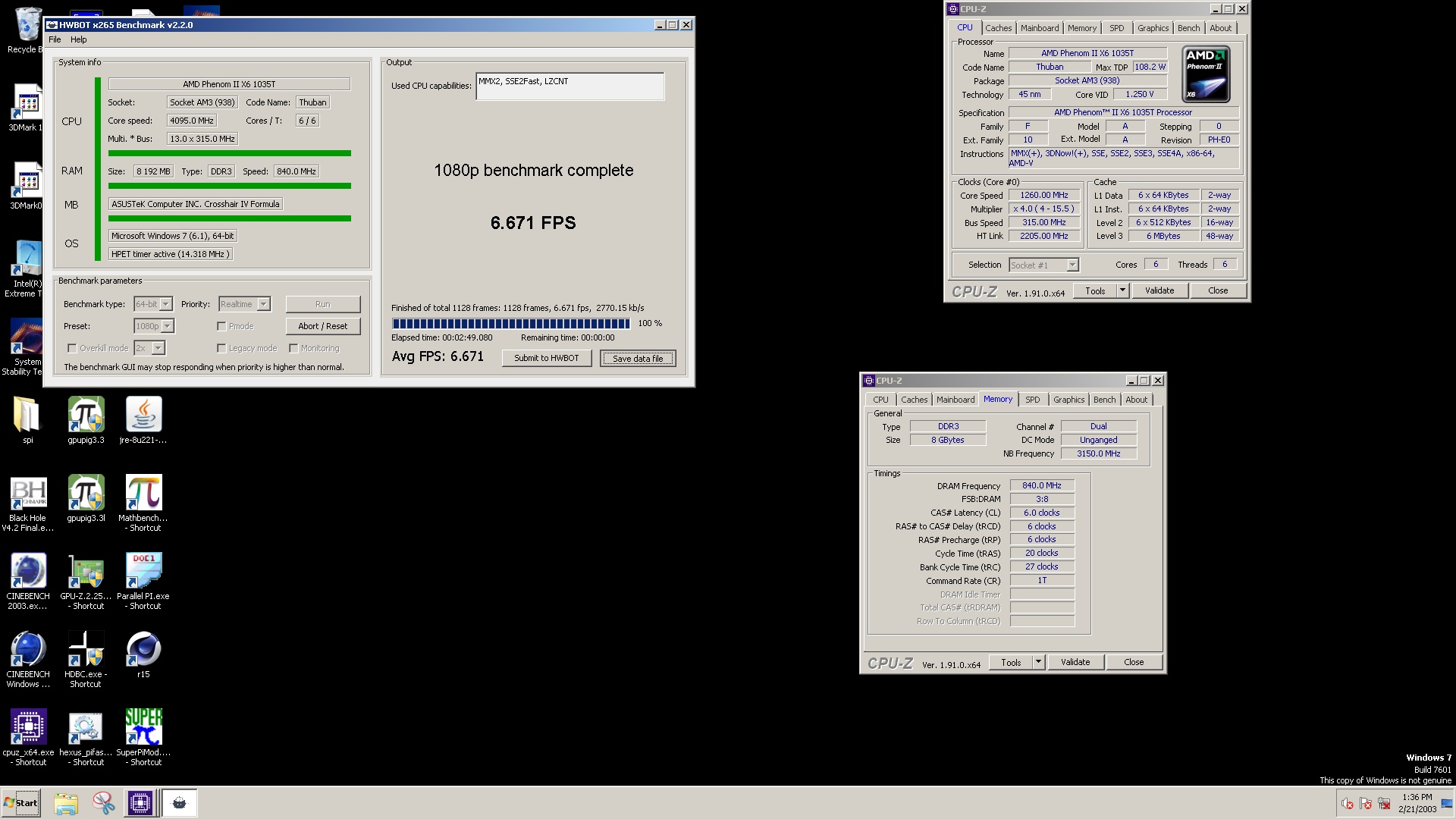The height and width of the screenshot is (819, 1456).
Task: Open the gpupig3.3 desktop icon
Action: [86, 420]
